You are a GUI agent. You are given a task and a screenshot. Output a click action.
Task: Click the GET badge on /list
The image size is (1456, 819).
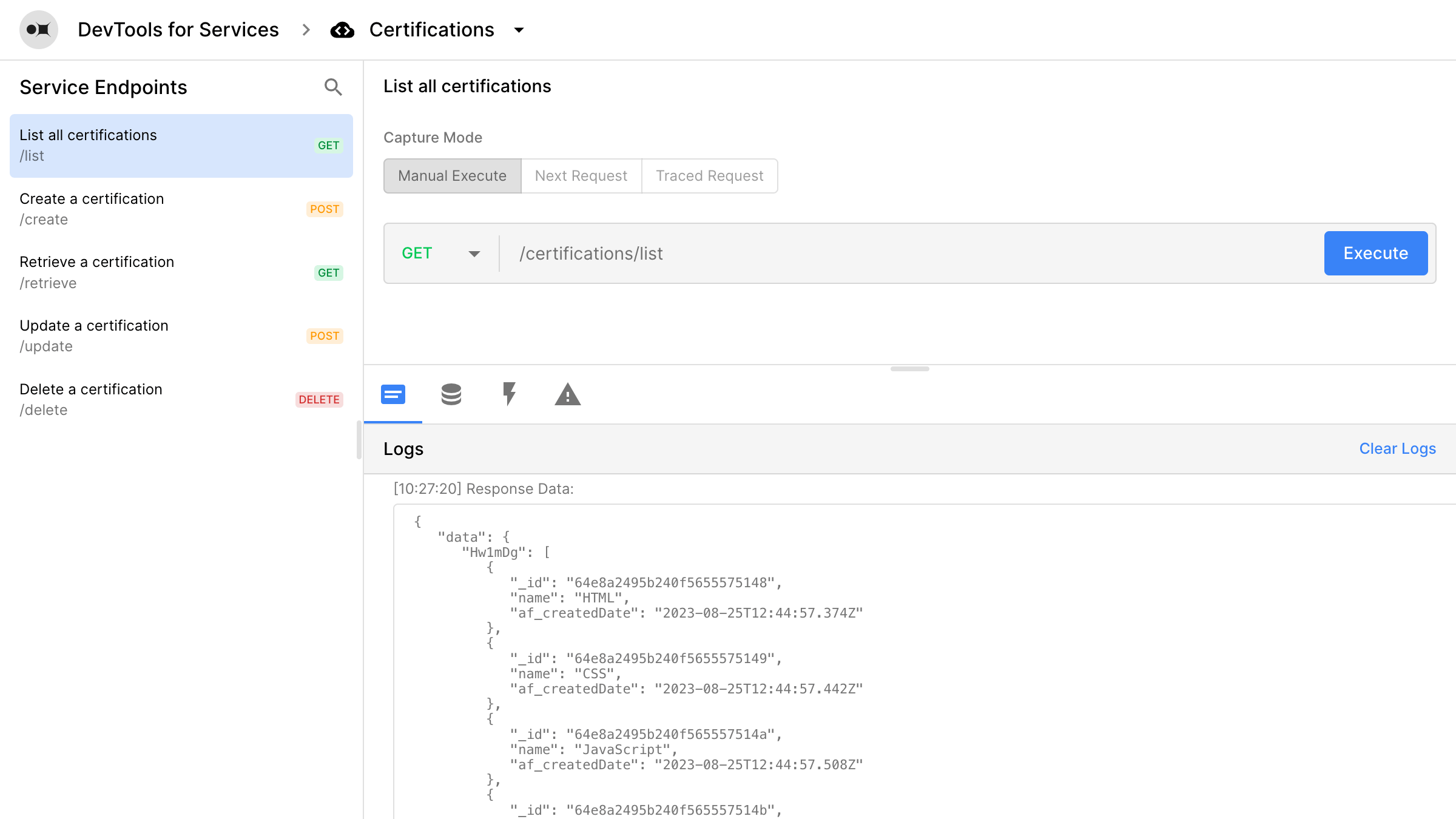pos(329,146)
